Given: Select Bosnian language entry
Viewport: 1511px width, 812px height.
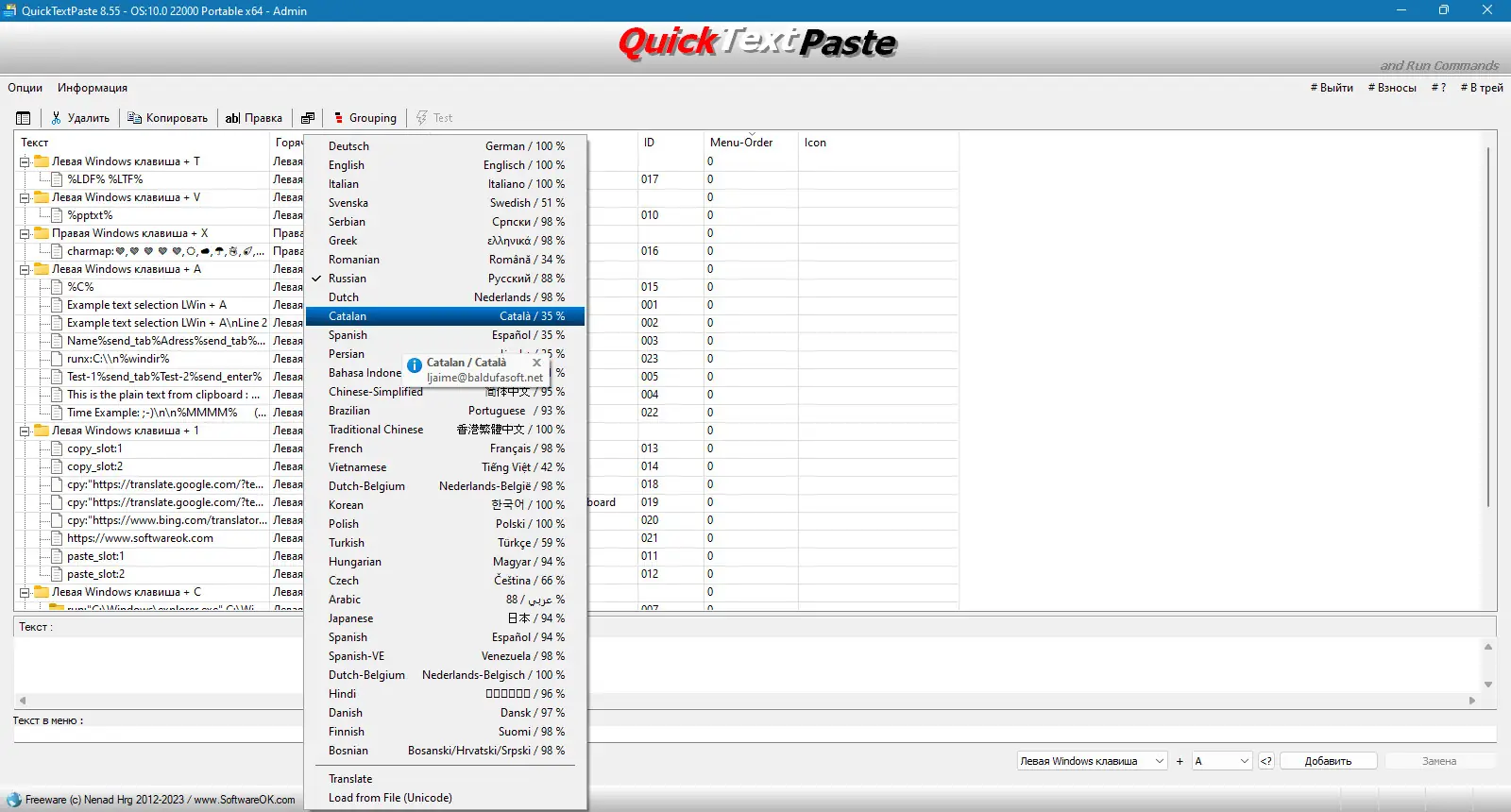Looking at the screenshot, I should pos(445,751).
